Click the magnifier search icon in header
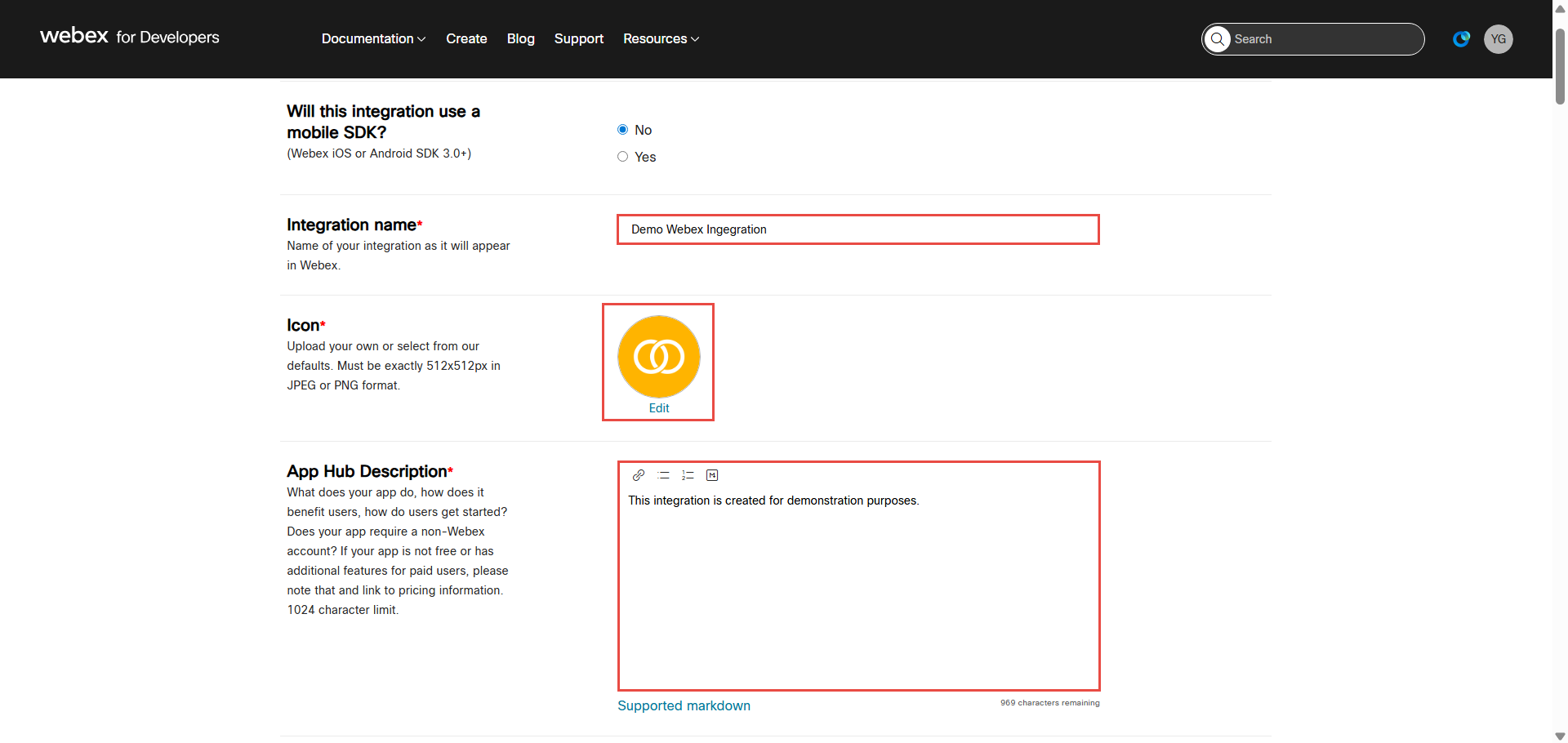The width and height of the screenshot is (1568, 743). point(1218,39)
